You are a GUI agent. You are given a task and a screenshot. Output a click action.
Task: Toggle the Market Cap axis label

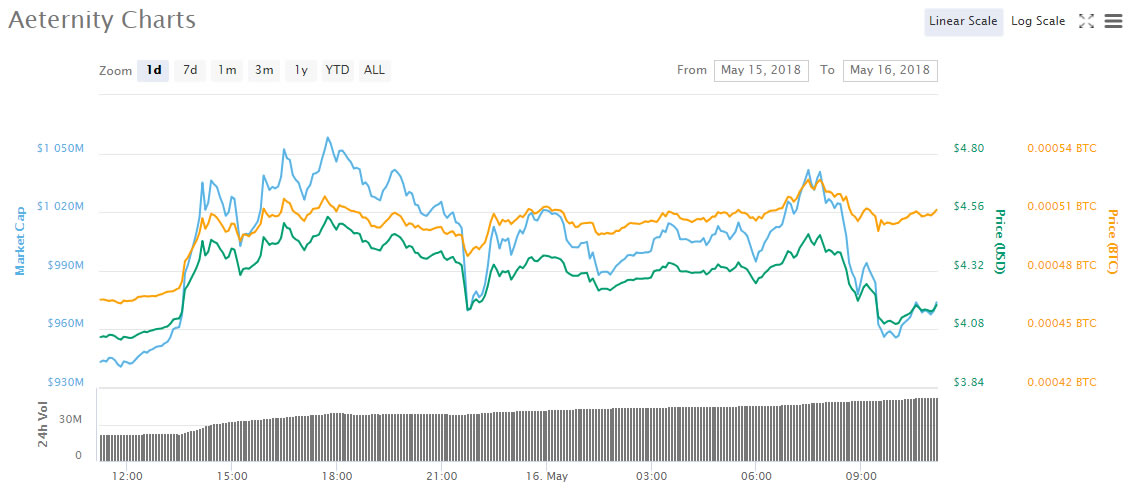coord(19,241)
